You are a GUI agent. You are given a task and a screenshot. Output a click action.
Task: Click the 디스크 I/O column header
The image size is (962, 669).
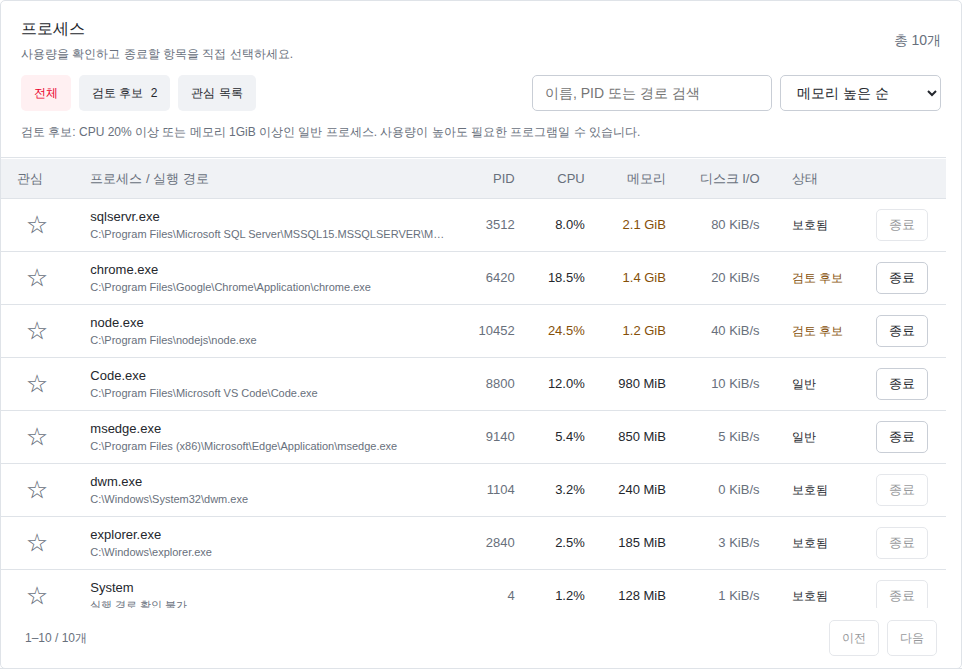[x=729, y=179]
